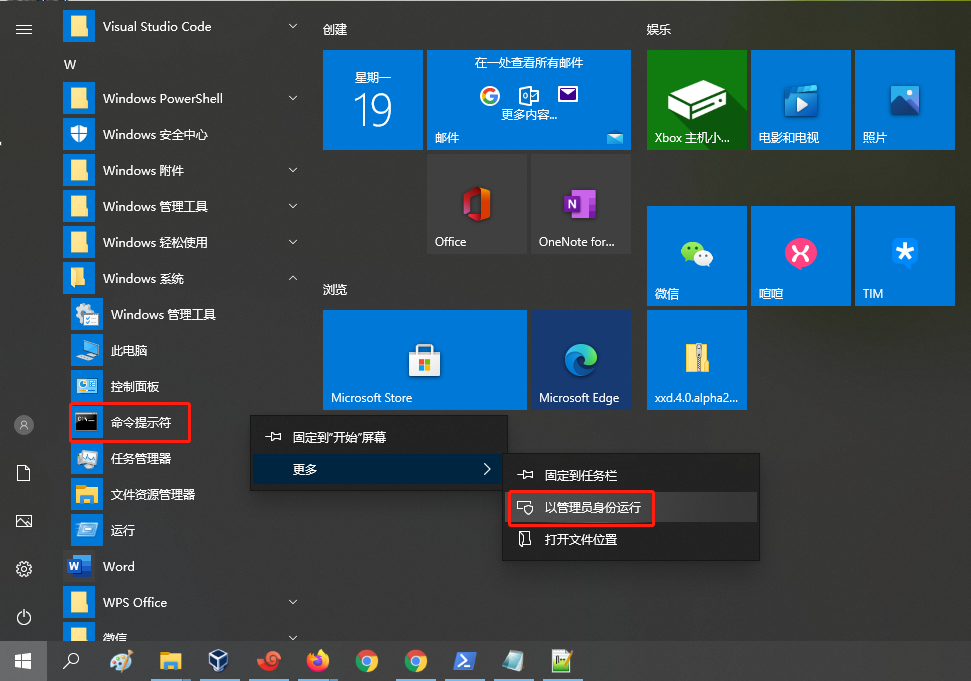The image size is (971, 681).
Task: Open the Xbox 主机小帮手 tile
Action: [x=696, y=99]
